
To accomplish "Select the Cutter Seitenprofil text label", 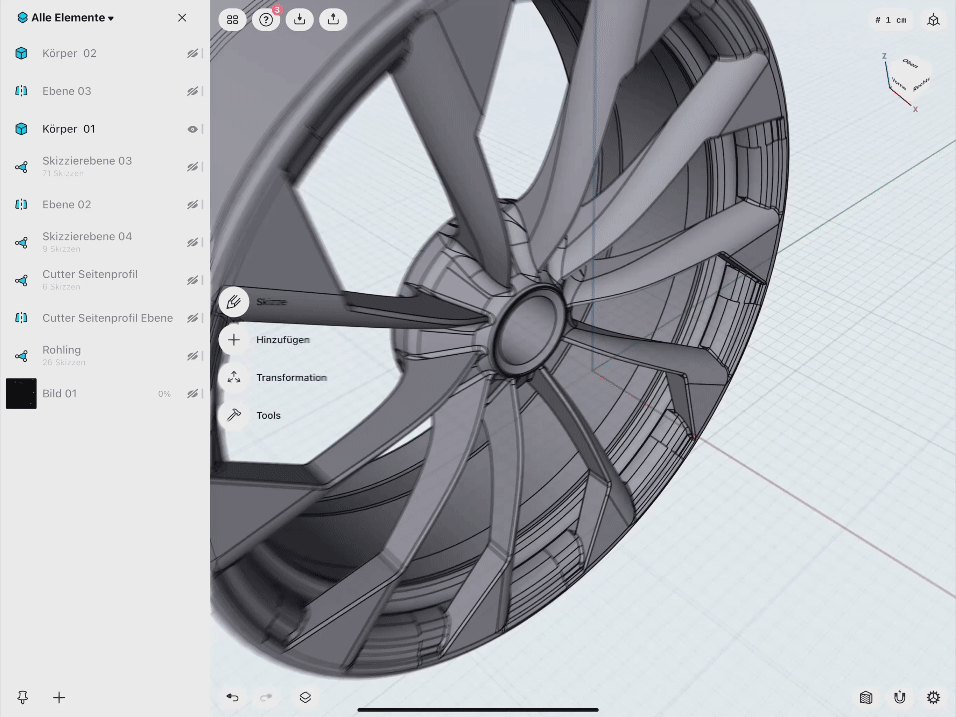I will [90, 274].
